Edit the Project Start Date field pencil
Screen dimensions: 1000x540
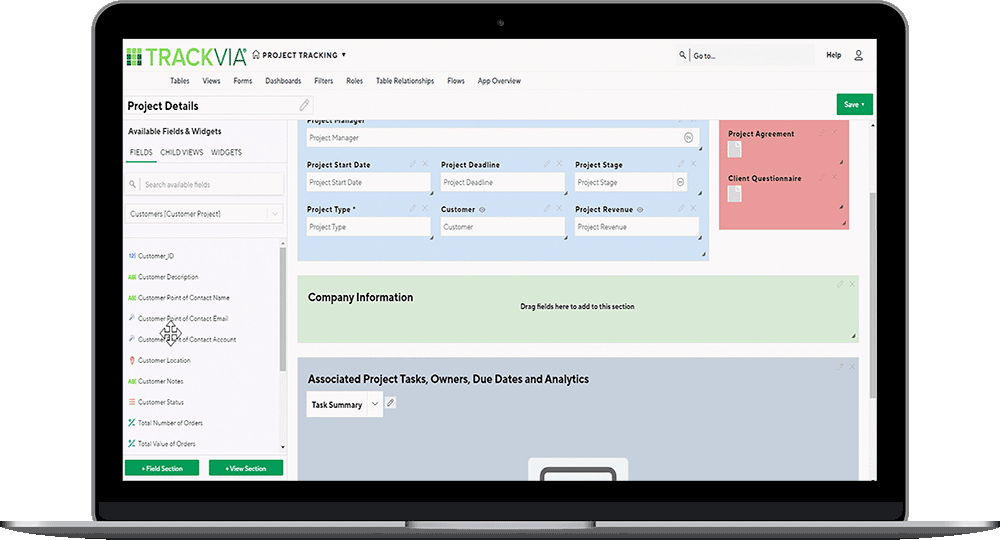coord(412,165)
